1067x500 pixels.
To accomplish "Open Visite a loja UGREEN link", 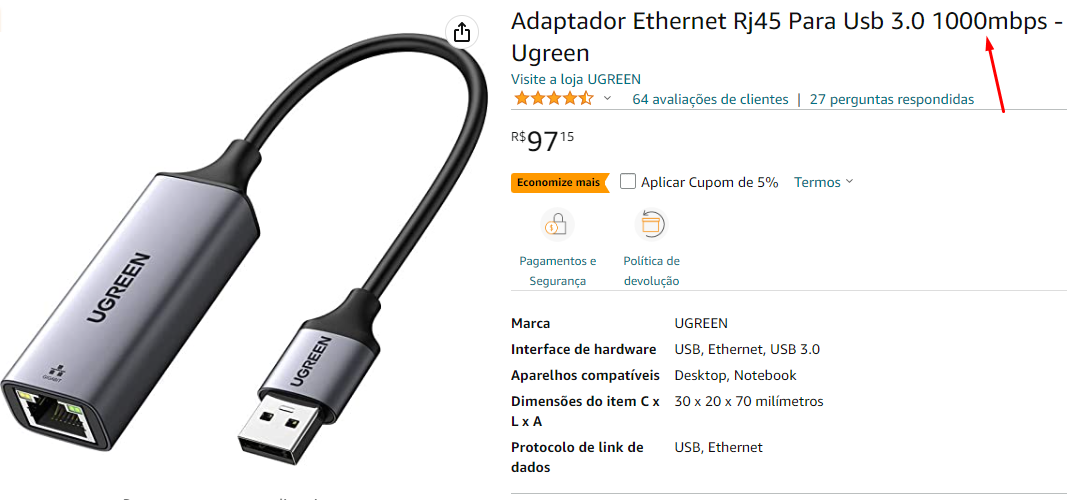I will point(576,79).
